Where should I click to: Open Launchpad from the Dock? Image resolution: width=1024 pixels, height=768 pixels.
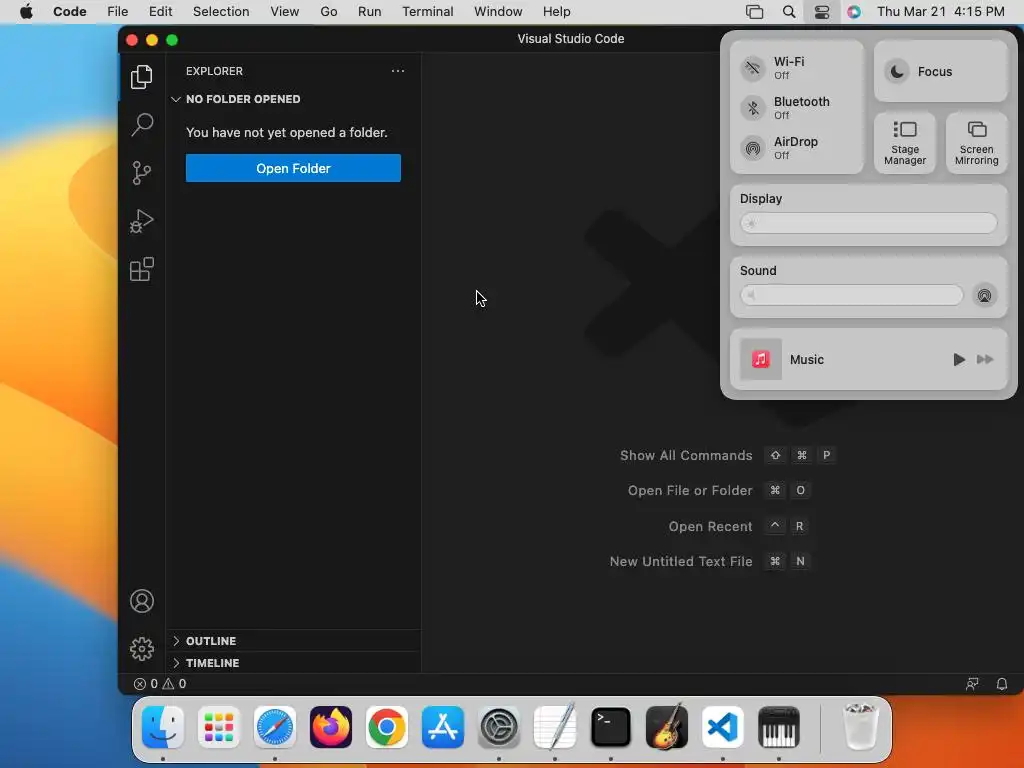click(219, 727)
